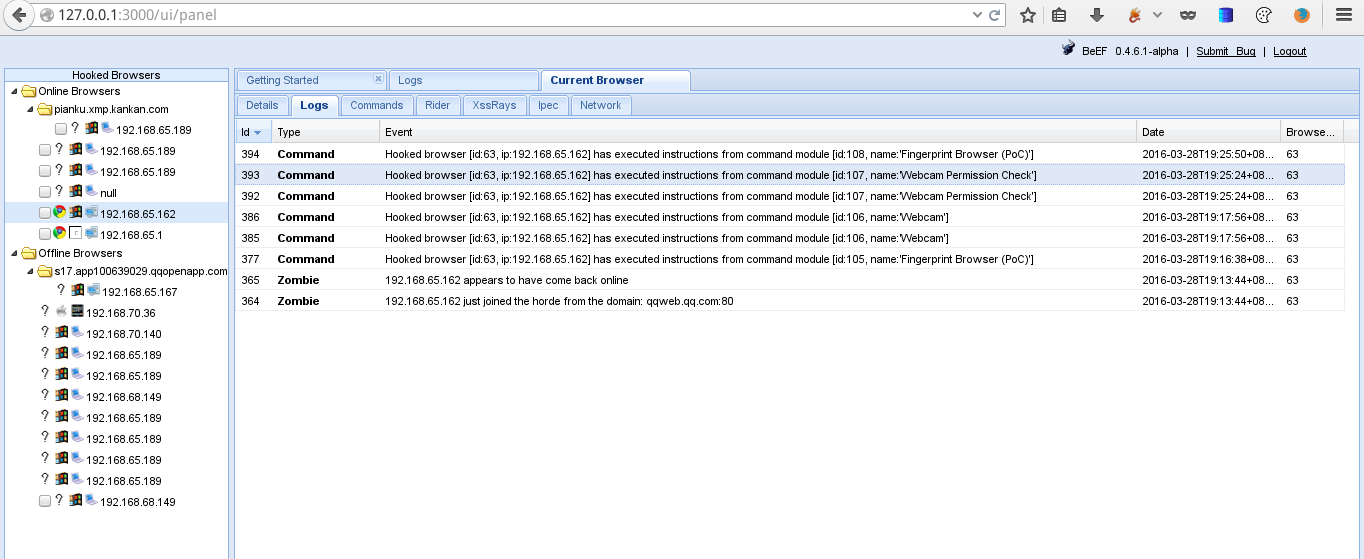The width and height of the screenshot is (1364, 559).
Task: Click the Submit Bug link
Action: (1225, 51)
